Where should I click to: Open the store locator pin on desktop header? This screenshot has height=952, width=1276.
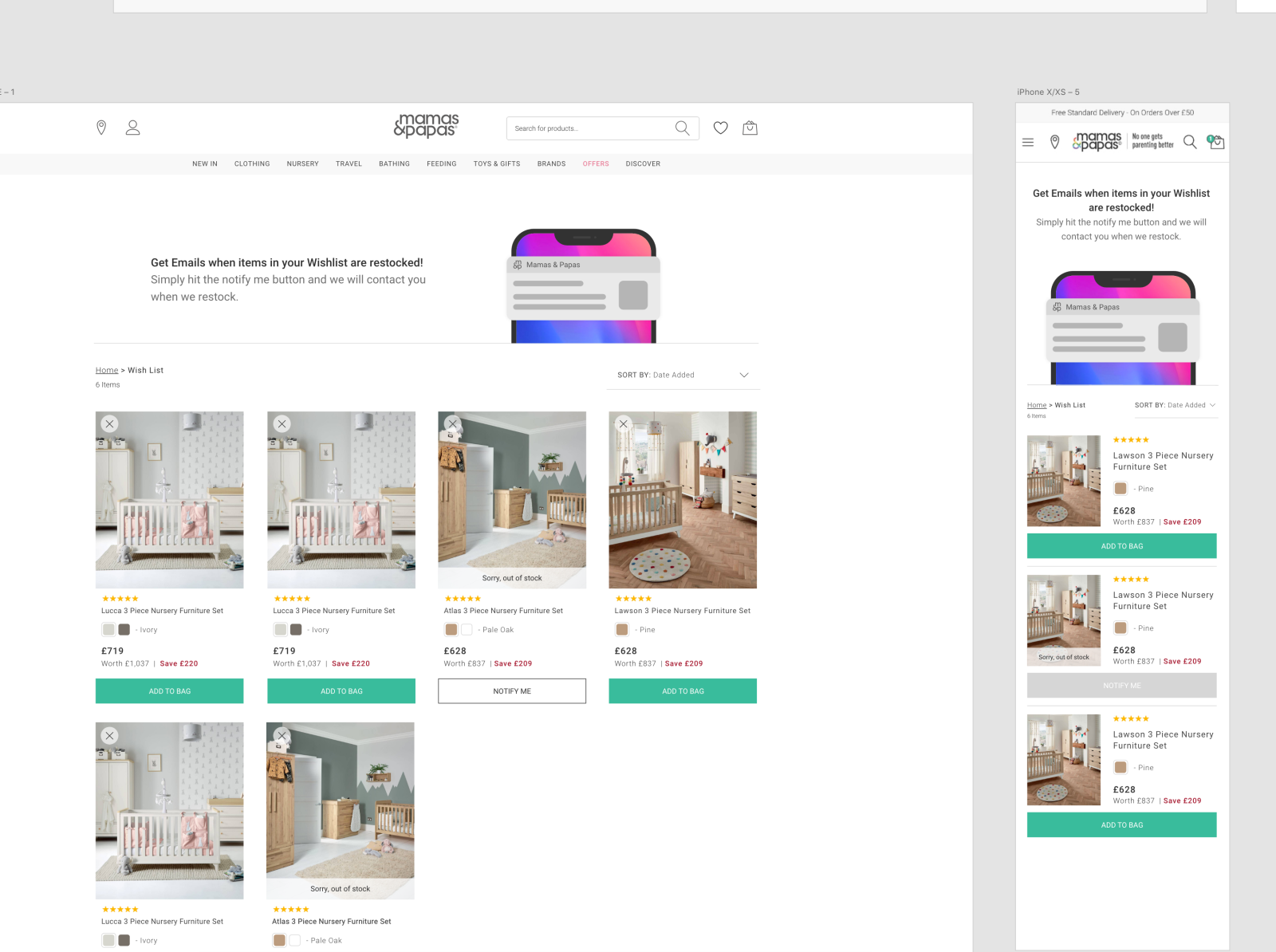point(101,128)
